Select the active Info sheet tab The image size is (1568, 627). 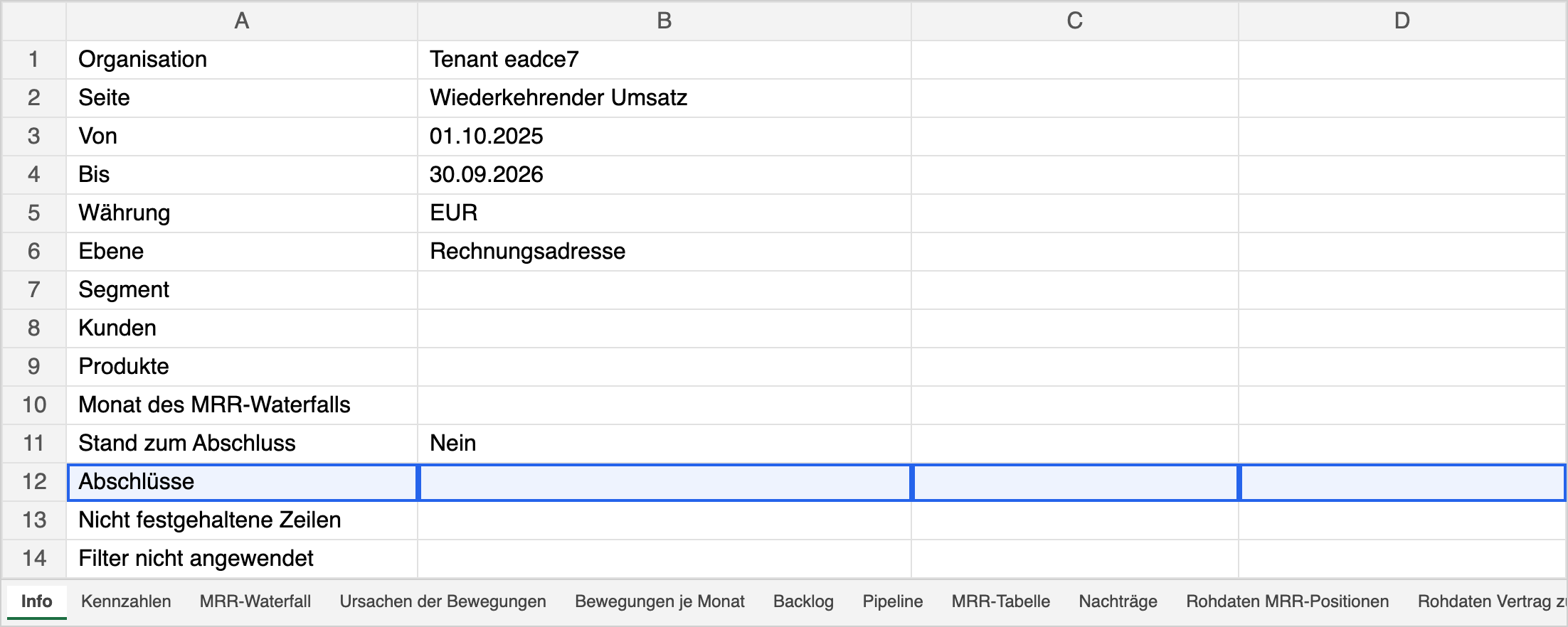click(37, 601)
